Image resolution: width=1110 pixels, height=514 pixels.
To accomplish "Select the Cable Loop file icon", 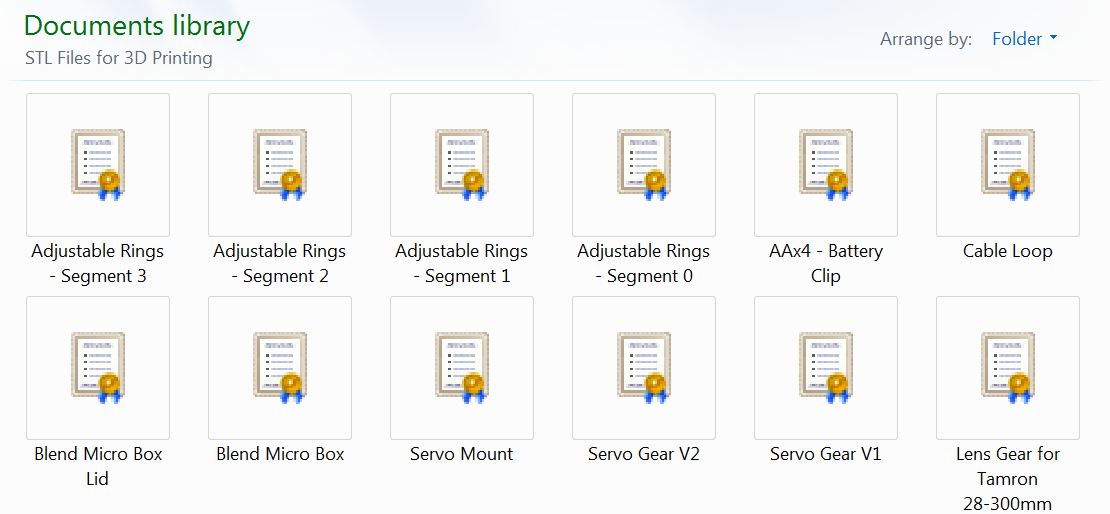I will pyautogui.click(x=1007, y=165).
